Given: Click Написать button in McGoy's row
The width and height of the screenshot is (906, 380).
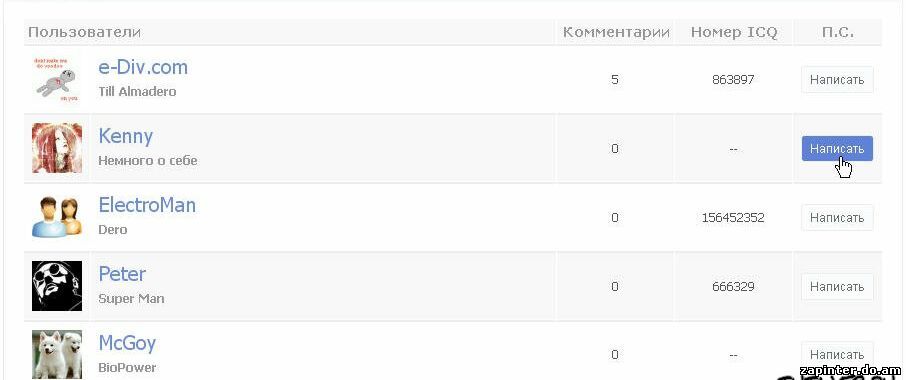Looking at the screenshot, I should pyautogui.click(x=837, y=355).
